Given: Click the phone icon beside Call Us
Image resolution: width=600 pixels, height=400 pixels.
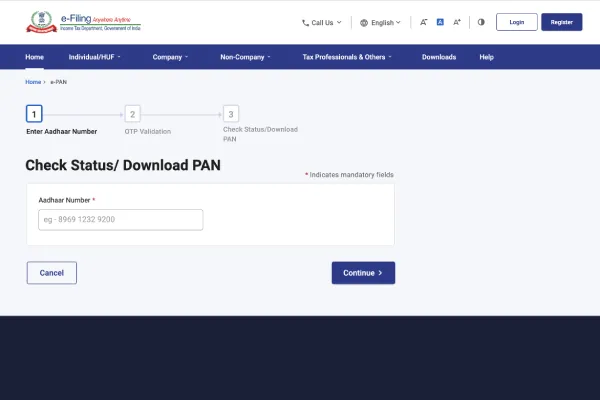Looking at the screenshot, I should [305, 22].
